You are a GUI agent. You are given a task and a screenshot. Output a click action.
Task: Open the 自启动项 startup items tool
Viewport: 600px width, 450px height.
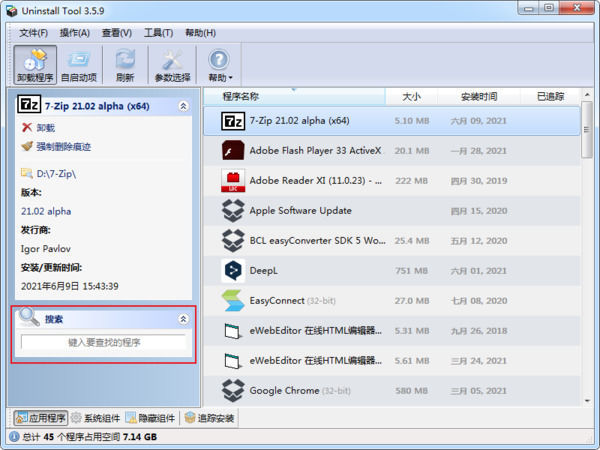coord(79,65)
